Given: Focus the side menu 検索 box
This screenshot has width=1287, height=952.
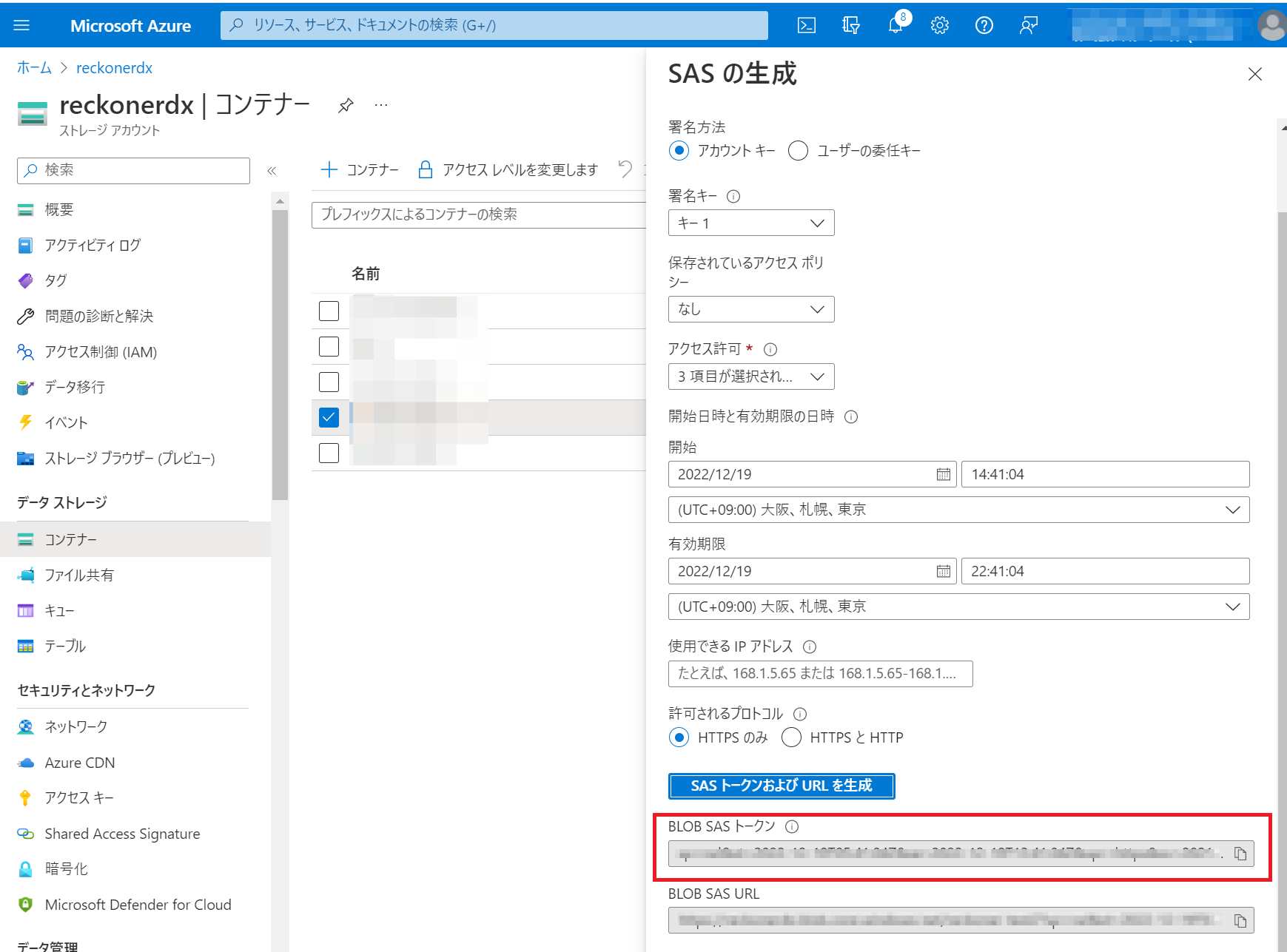Looking at the screenshot, I should click(x=133, y=170).
